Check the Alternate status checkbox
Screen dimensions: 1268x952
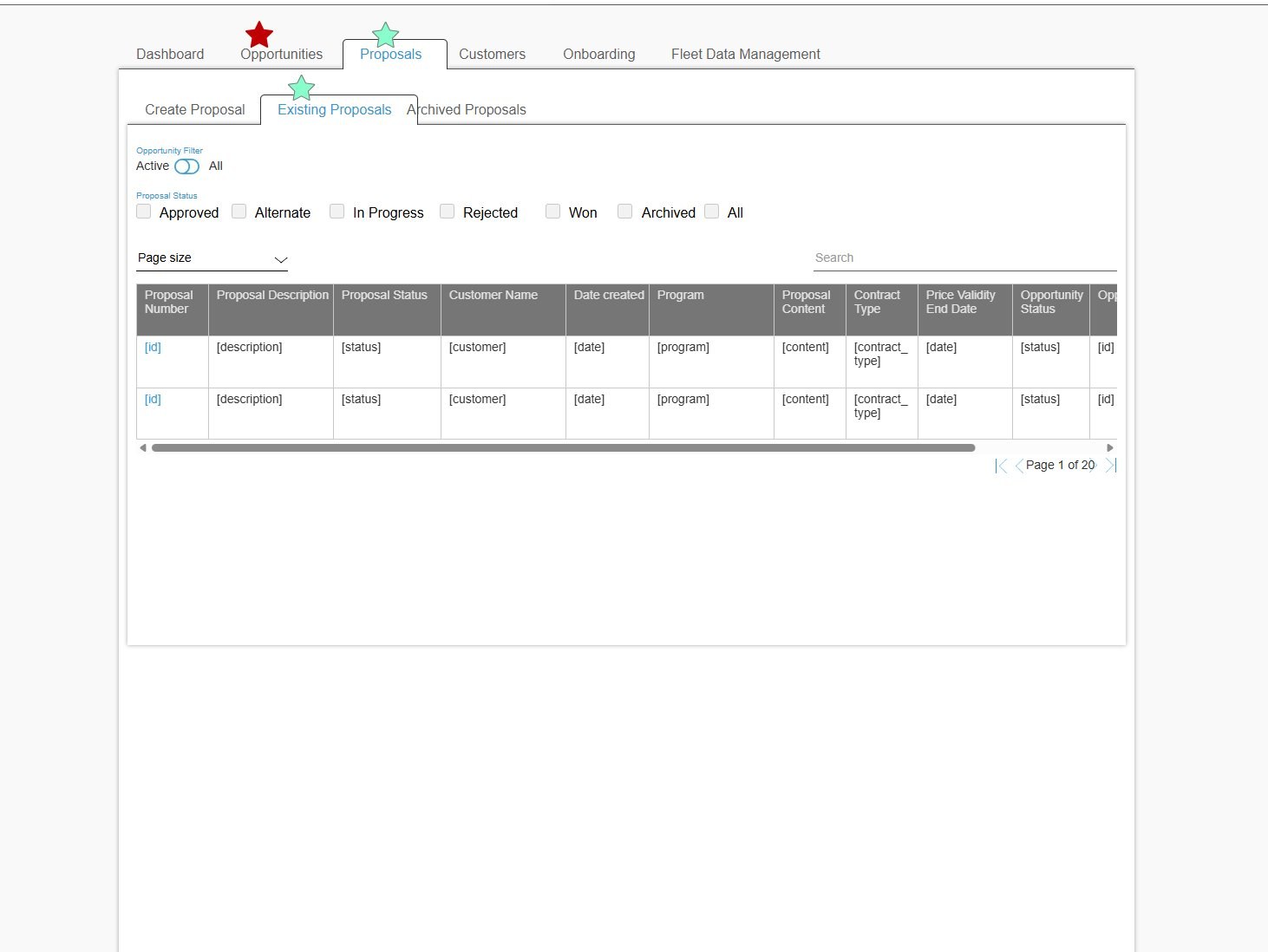239,212
